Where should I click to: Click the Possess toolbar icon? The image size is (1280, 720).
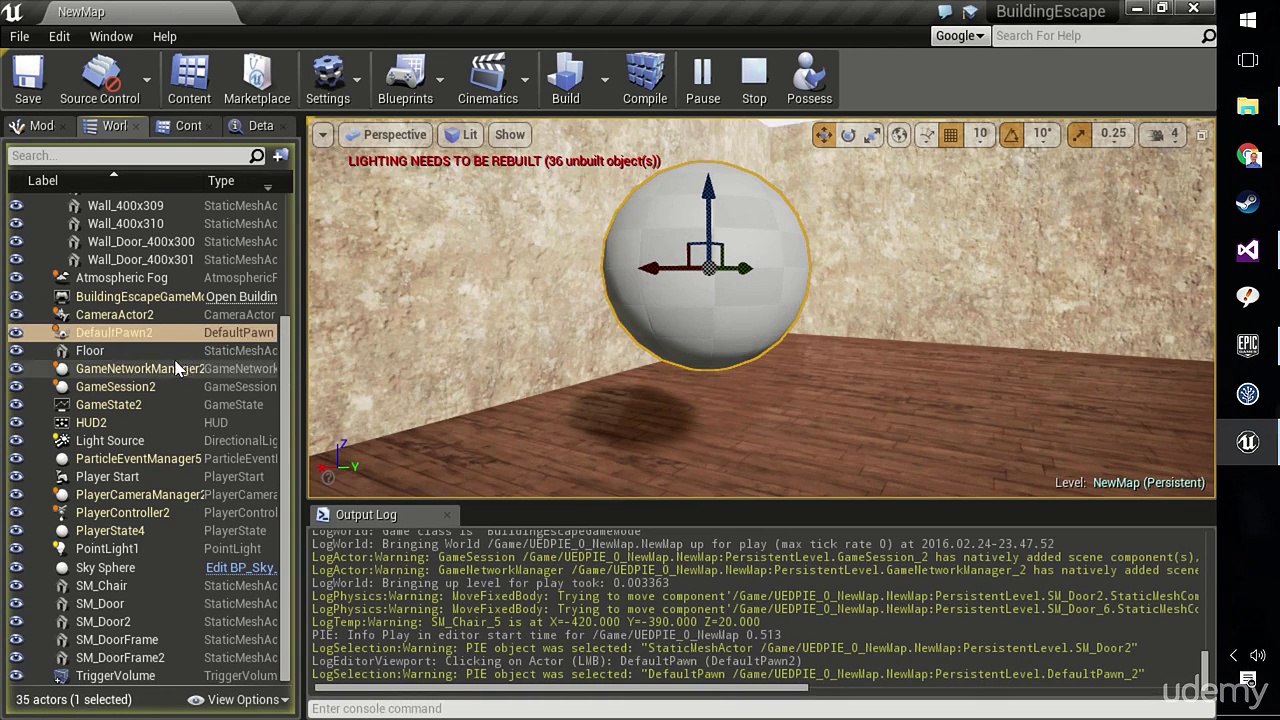809,80
